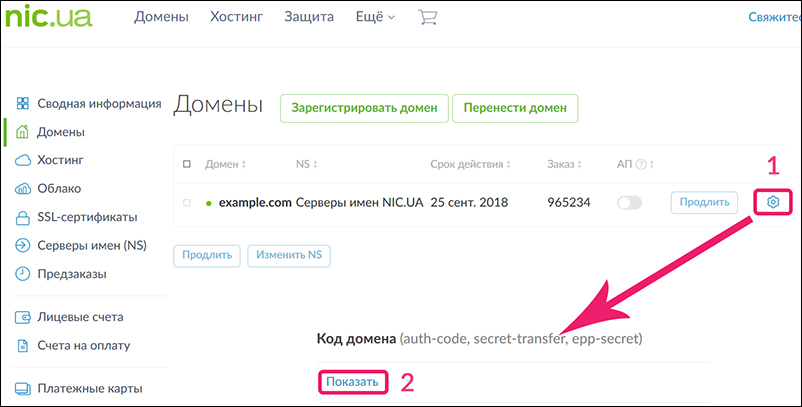
Task: Sort the table by Домен column
Action: (x=226, y=164)
